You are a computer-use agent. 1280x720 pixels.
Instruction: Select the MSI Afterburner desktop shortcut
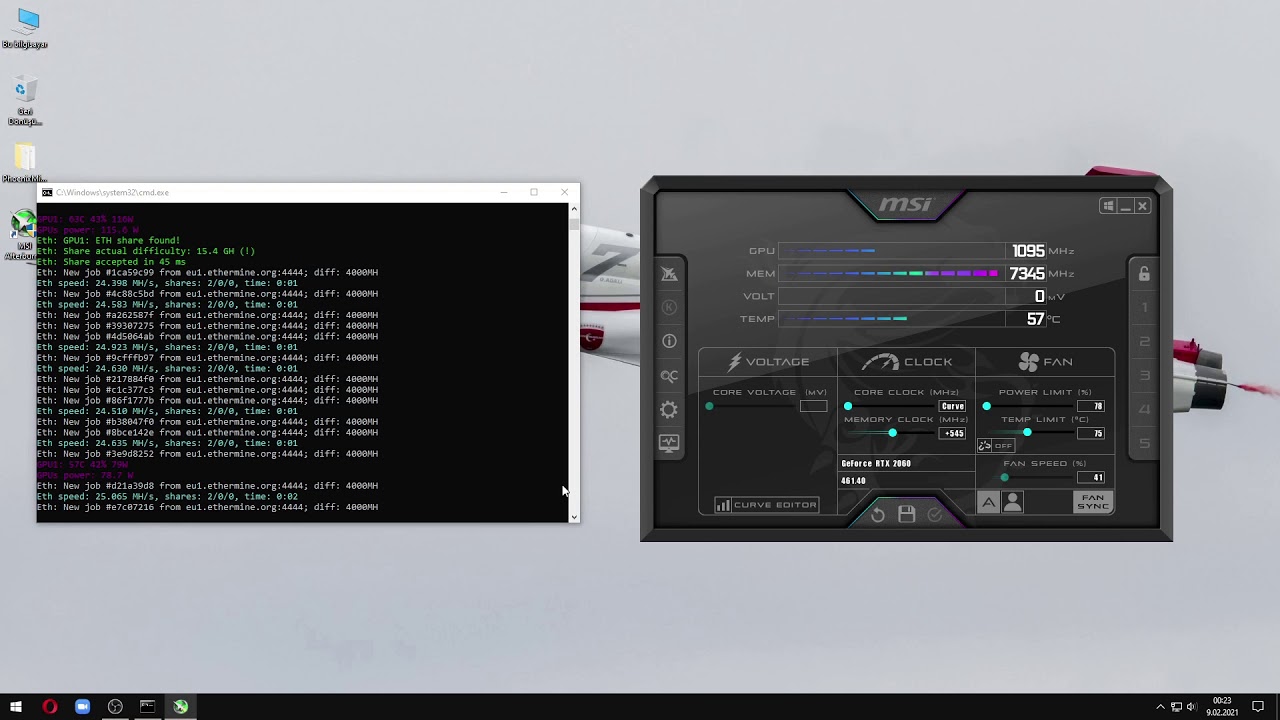pyautogui.click(x=22, y=237)
